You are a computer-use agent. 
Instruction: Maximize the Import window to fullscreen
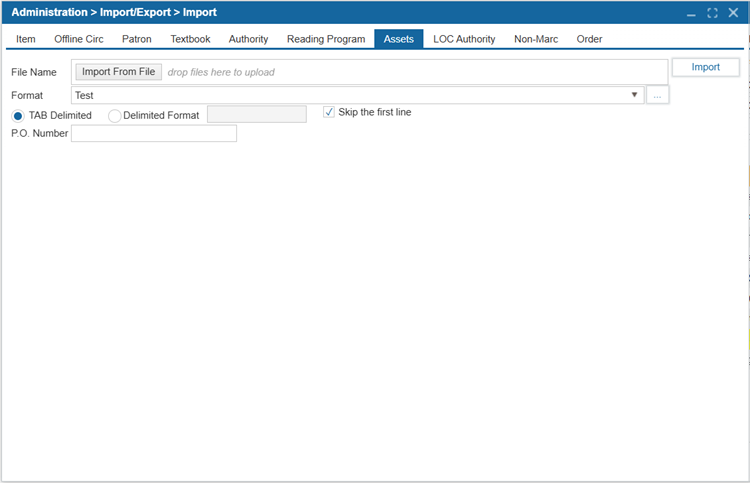712,13
